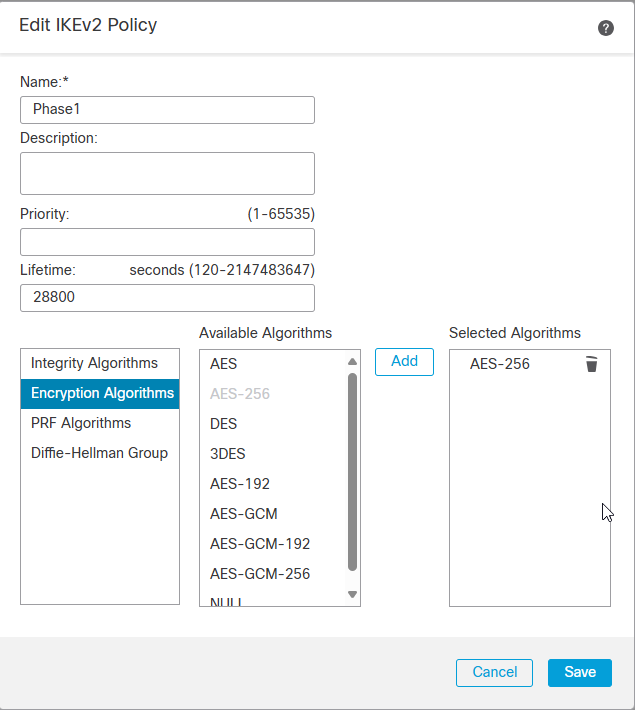Choose 3DES from Available Algorithms
Screen dimensions: 635x710
227,454
